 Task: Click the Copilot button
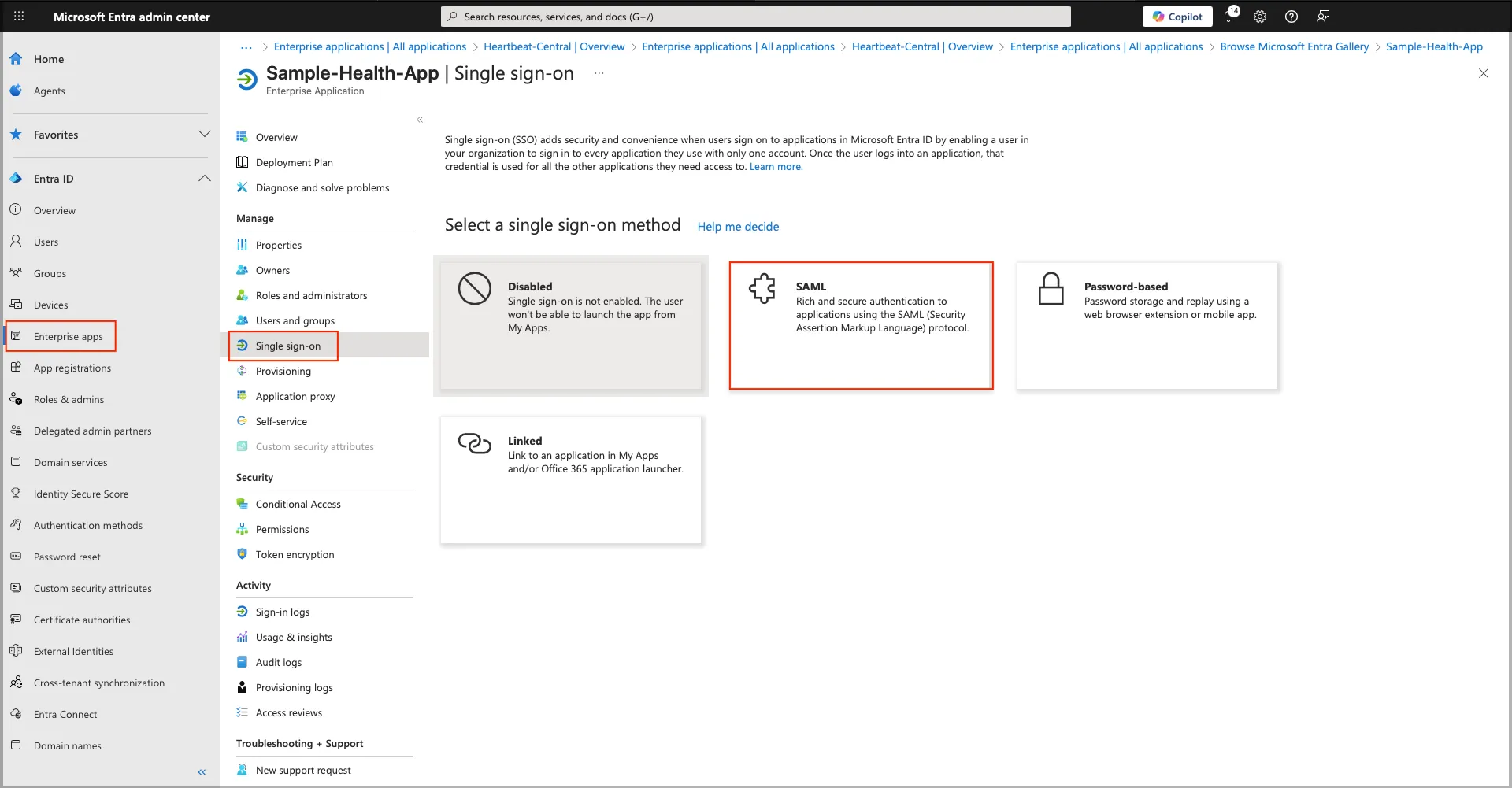1177,17
